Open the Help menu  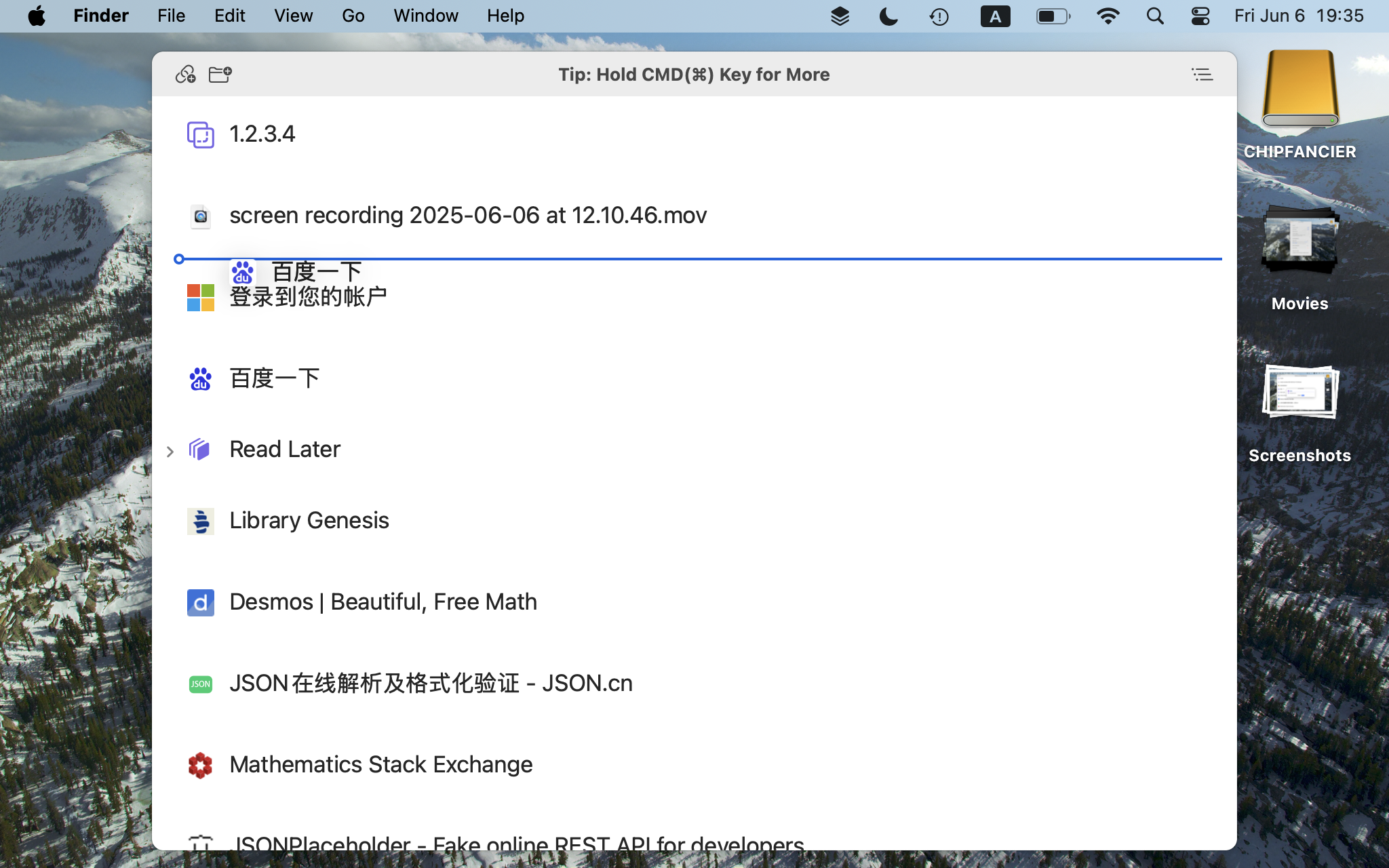tap(505, 16)
